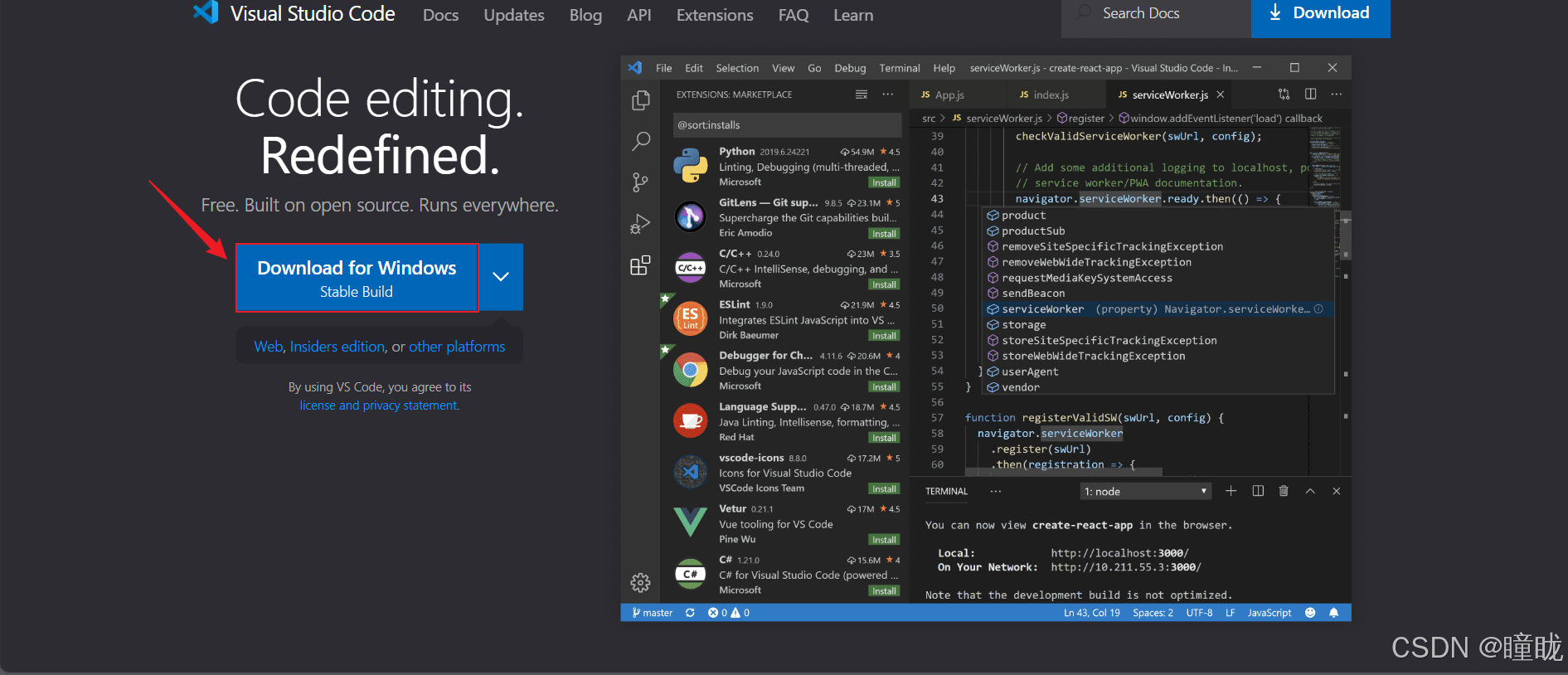This screenshot has width=1568, height=675.
Task: Click the clear extensions filter icon
Action: pos(862,95)
